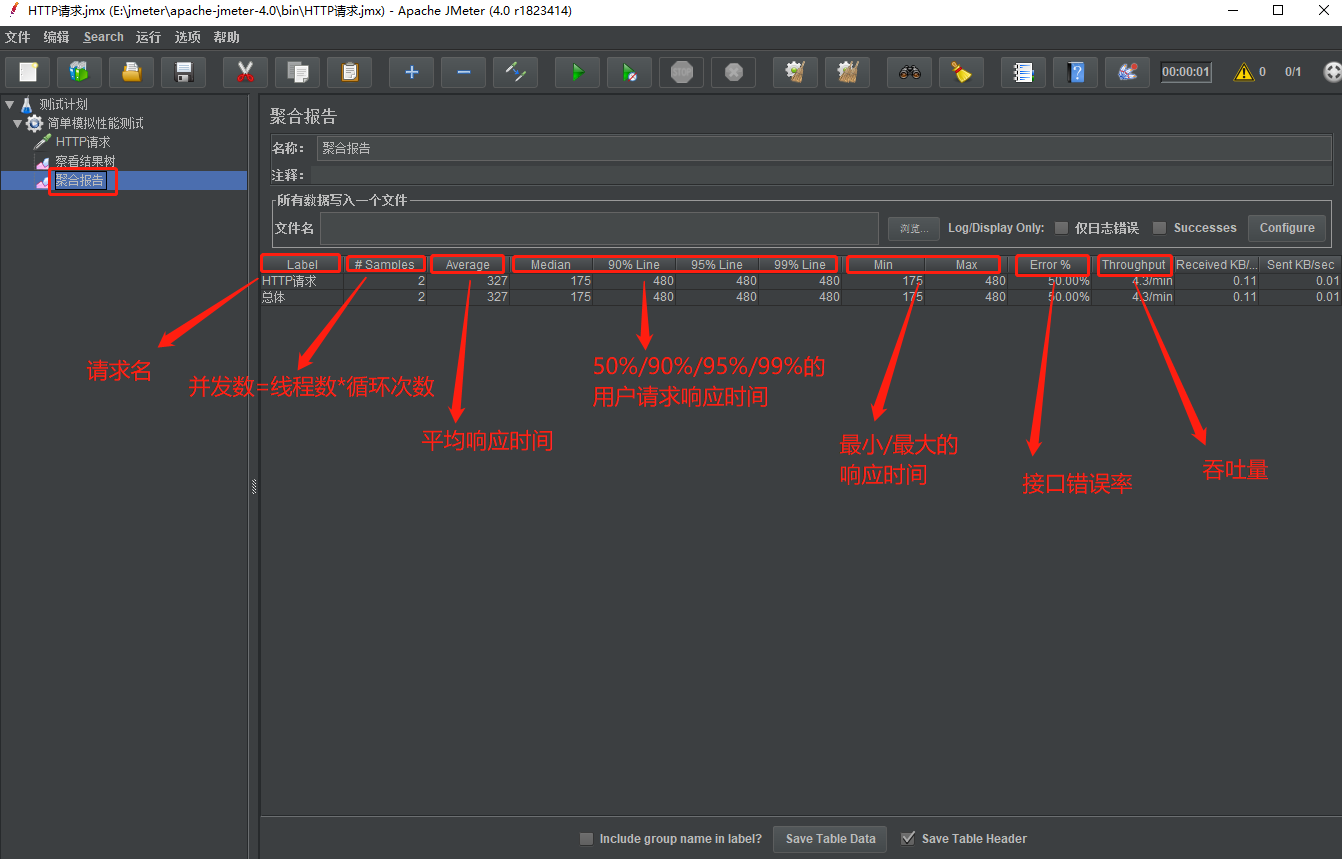The height and width of the screenshot is (859, 1342).
Task: Open the 文件 menu
Action: click(x=17, y=37)
